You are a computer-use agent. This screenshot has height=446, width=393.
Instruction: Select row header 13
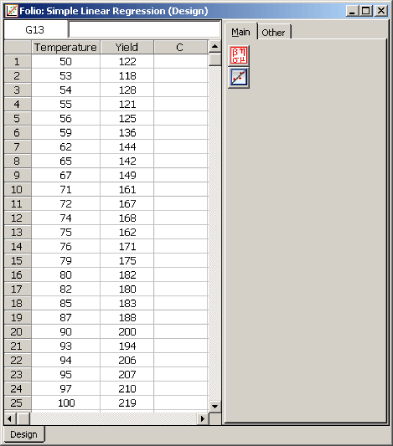coord(17,232)
